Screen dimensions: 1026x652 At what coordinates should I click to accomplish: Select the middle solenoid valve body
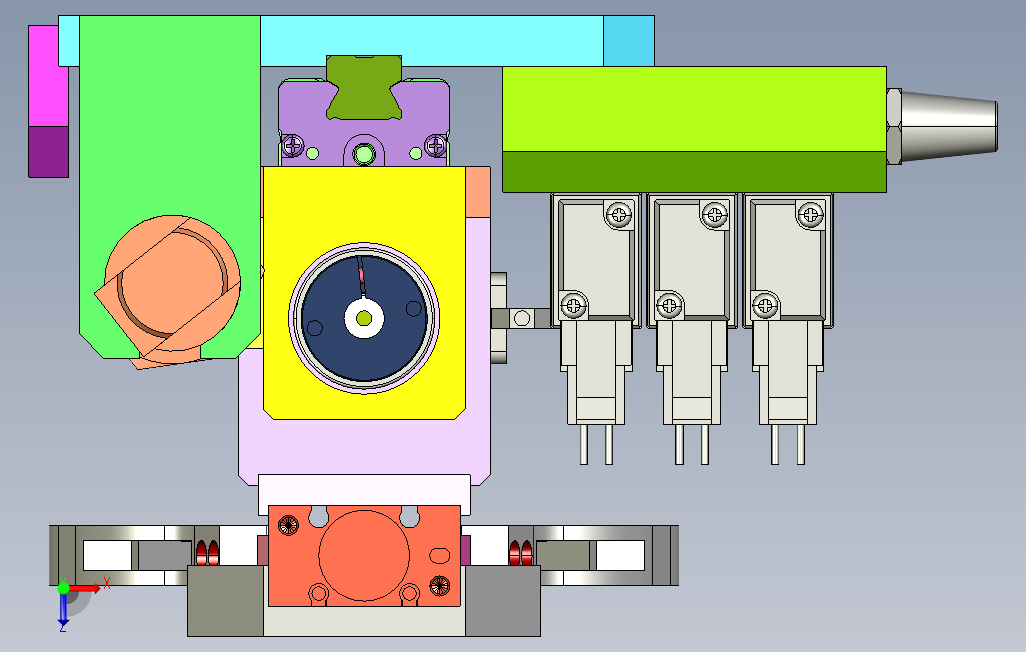coord(692,262)
